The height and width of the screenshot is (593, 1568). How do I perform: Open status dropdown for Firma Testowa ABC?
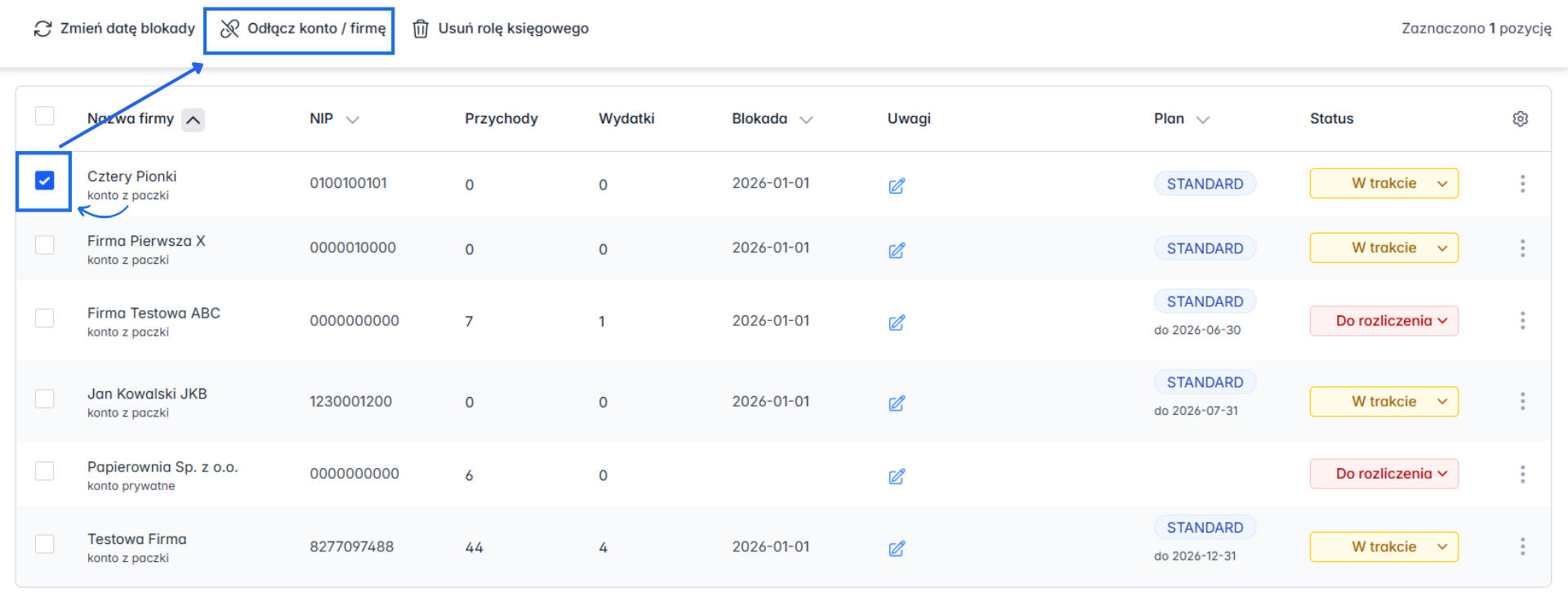pyautogui.click(x=1383, y=321)
